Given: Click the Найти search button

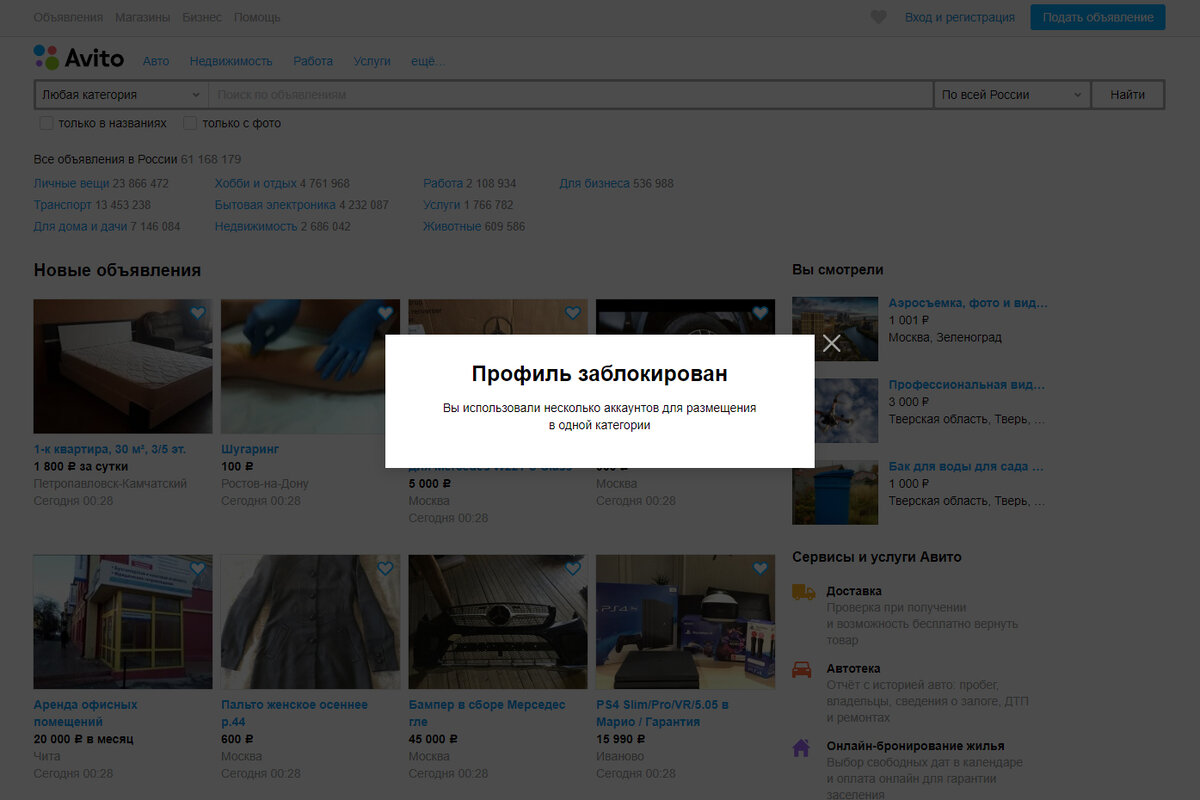Looking at the screenshot, I should tap(1128, 95).
